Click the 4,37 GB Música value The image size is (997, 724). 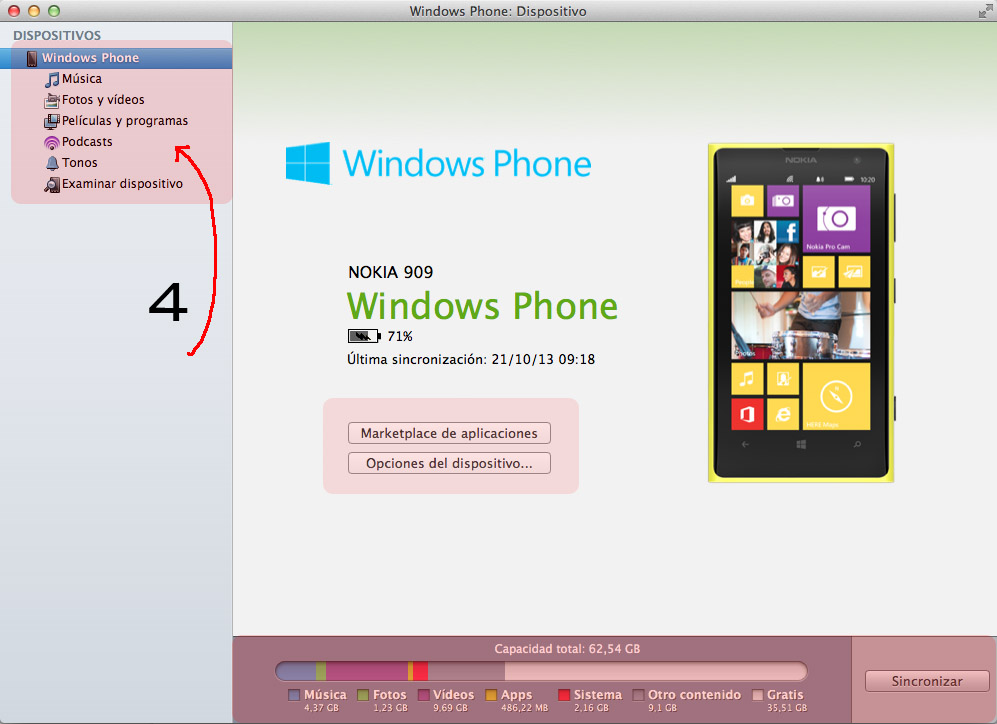pos(321,708)
